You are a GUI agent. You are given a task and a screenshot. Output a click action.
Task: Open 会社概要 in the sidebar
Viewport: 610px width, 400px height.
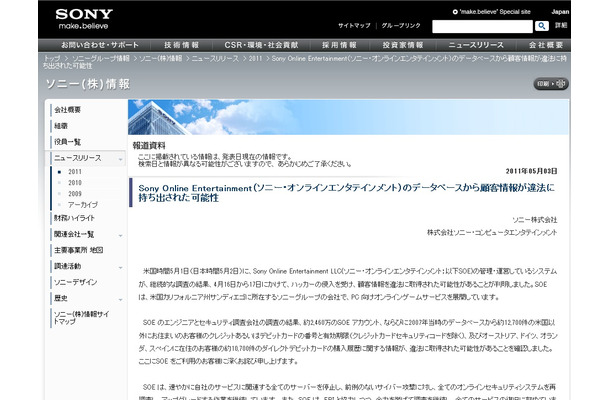(67, 110)
